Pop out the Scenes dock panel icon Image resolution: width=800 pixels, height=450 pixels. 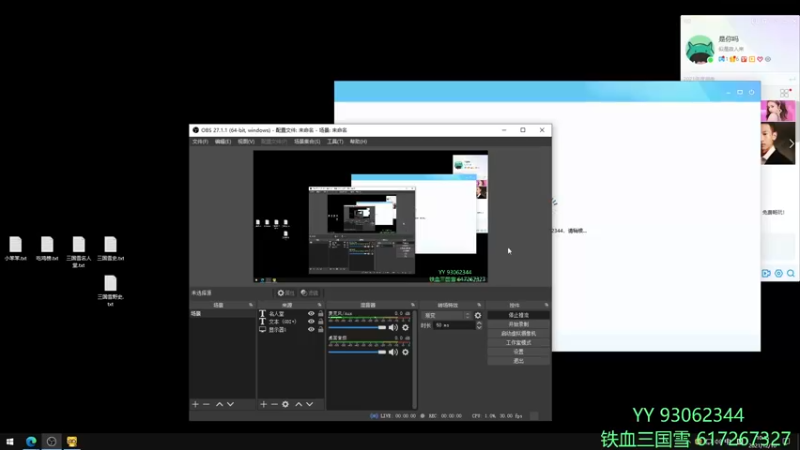tap(251, 305)
